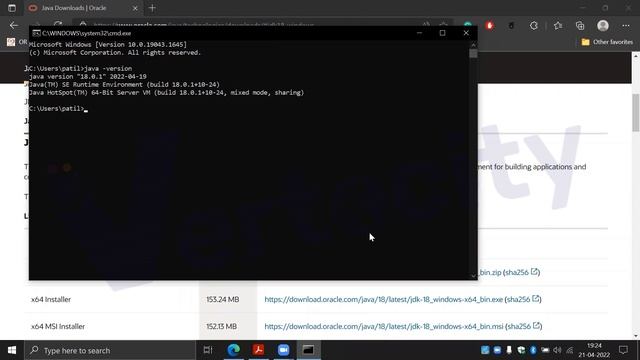
Task: Open the jdk-18_windows-x64_bin.exe download link
Action: point(383,299)
